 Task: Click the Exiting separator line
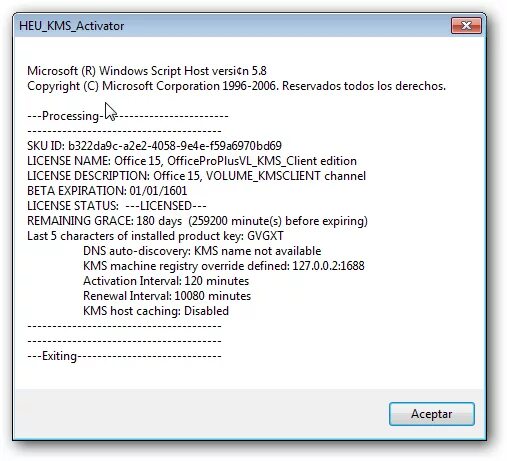(x=124, y=356)
